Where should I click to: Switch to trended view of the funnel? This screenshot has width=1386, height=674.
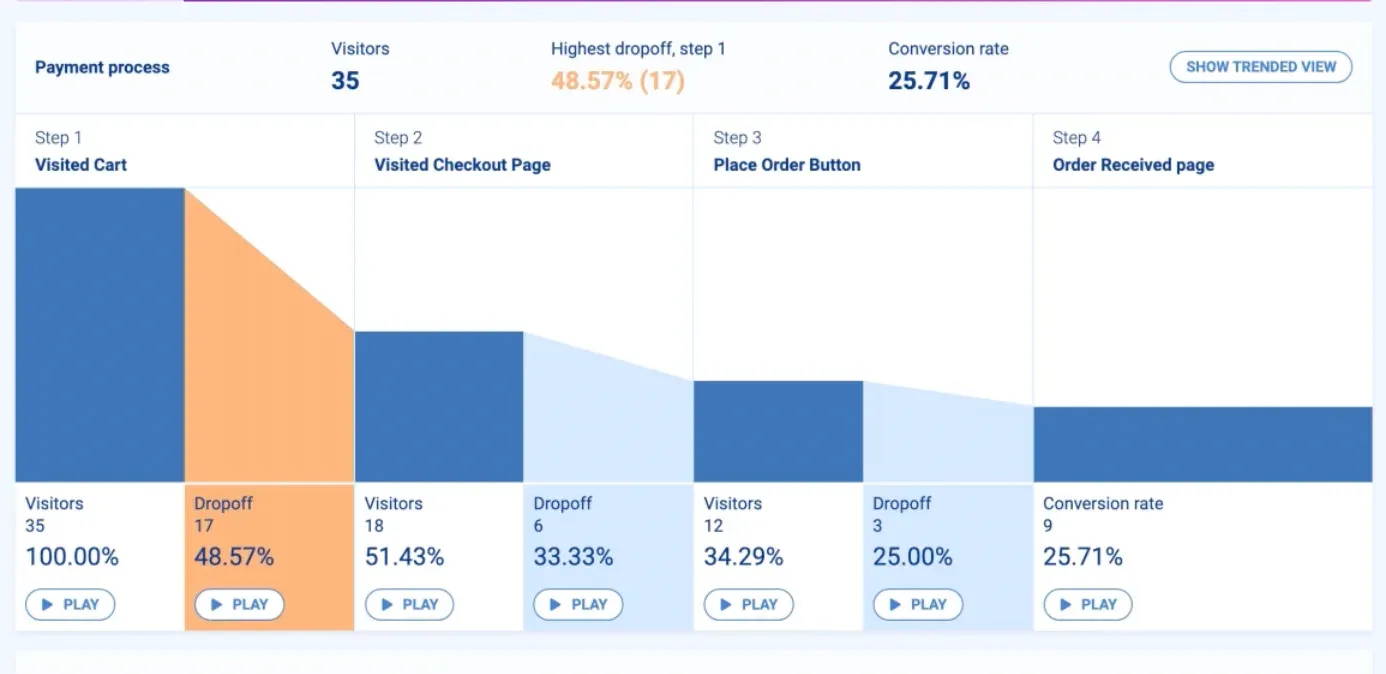click(x=1260, y=66)
